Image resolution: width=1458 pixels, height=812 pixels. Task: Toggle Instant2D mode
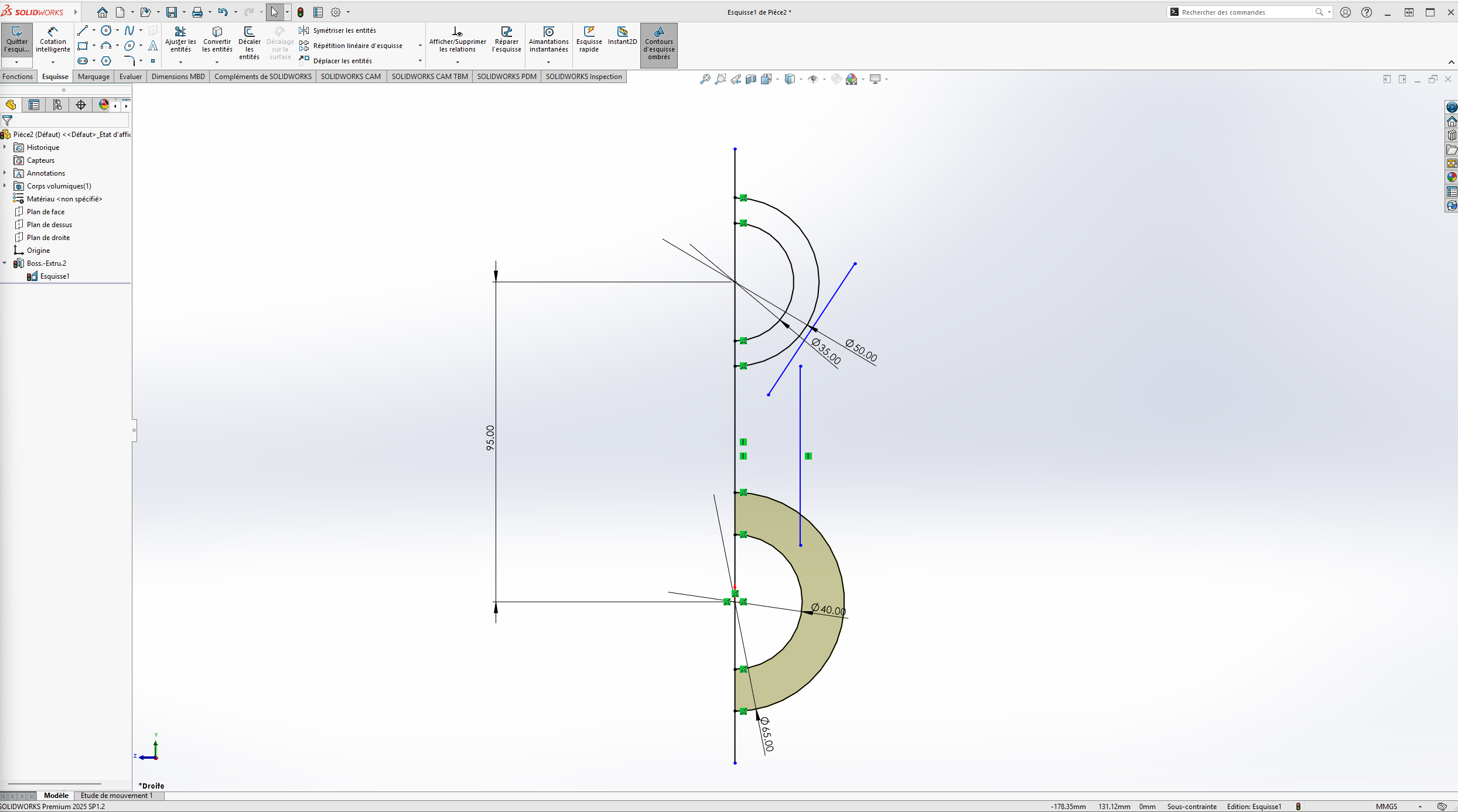pos(622,36)
